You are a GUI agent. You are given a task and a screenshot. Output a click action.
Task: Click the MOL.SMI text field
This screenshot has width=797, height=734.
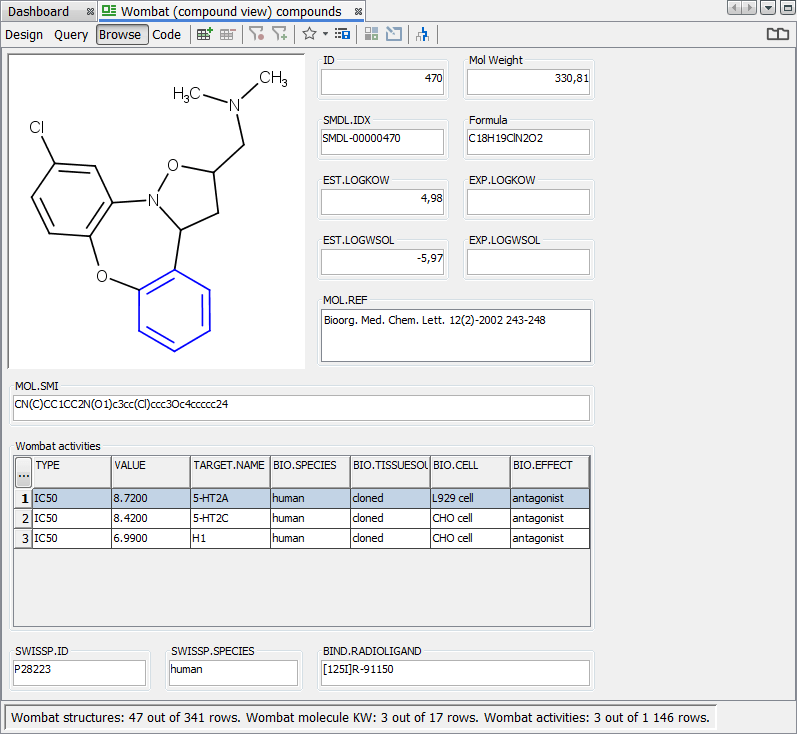click(301, 407)
